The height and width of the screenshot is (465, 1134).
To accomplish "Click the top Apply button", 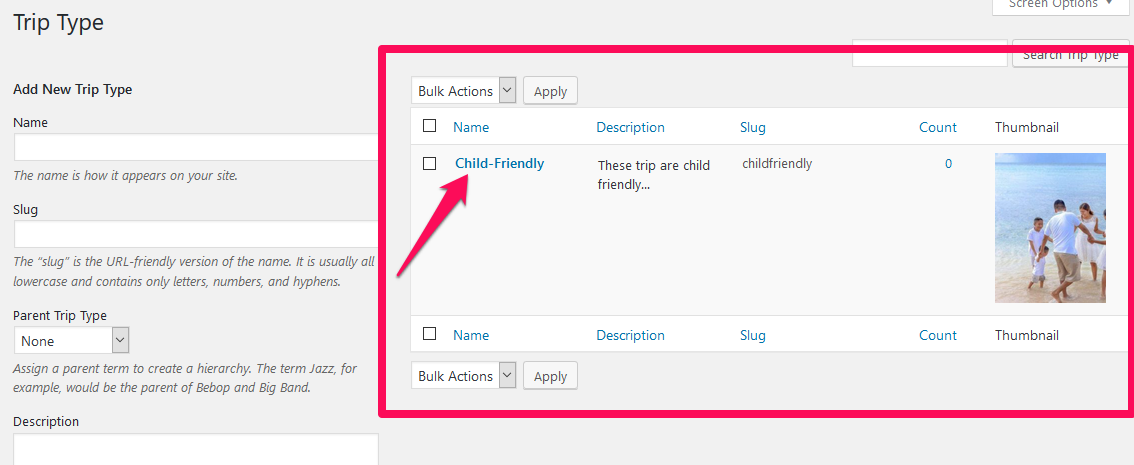I will (x=550, y=91).
